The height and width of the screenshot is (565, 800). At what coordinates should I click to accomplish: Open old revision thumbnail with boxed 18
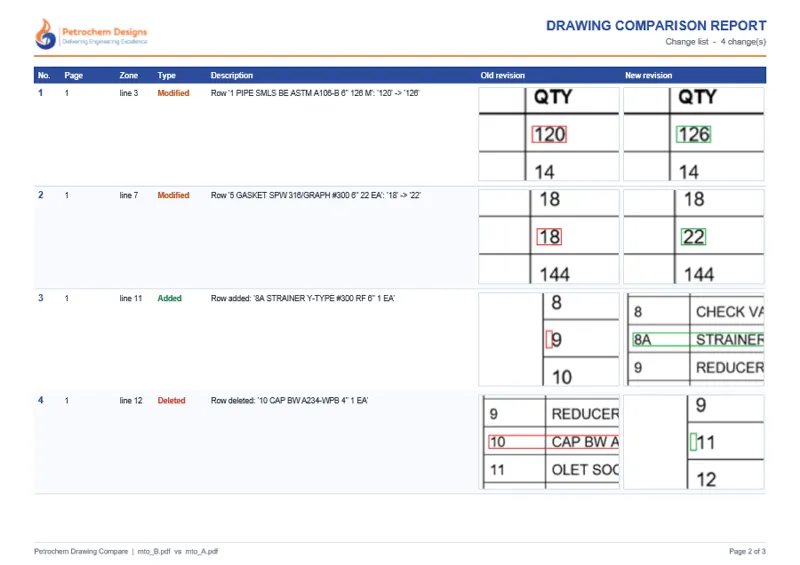click(549, 236)
